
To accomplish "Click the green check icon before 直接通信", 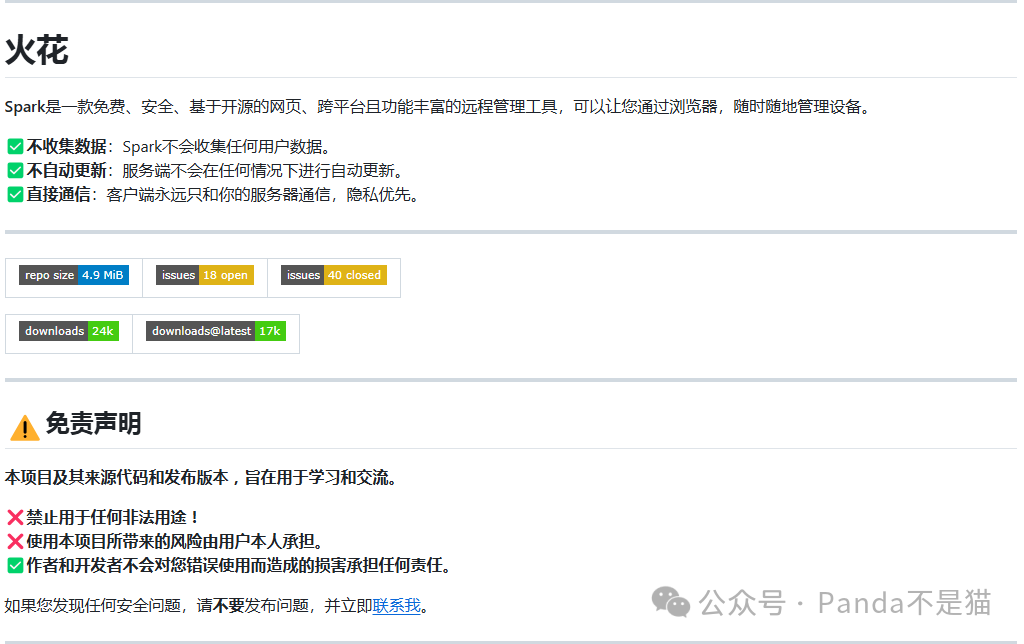I will [15, 195].
